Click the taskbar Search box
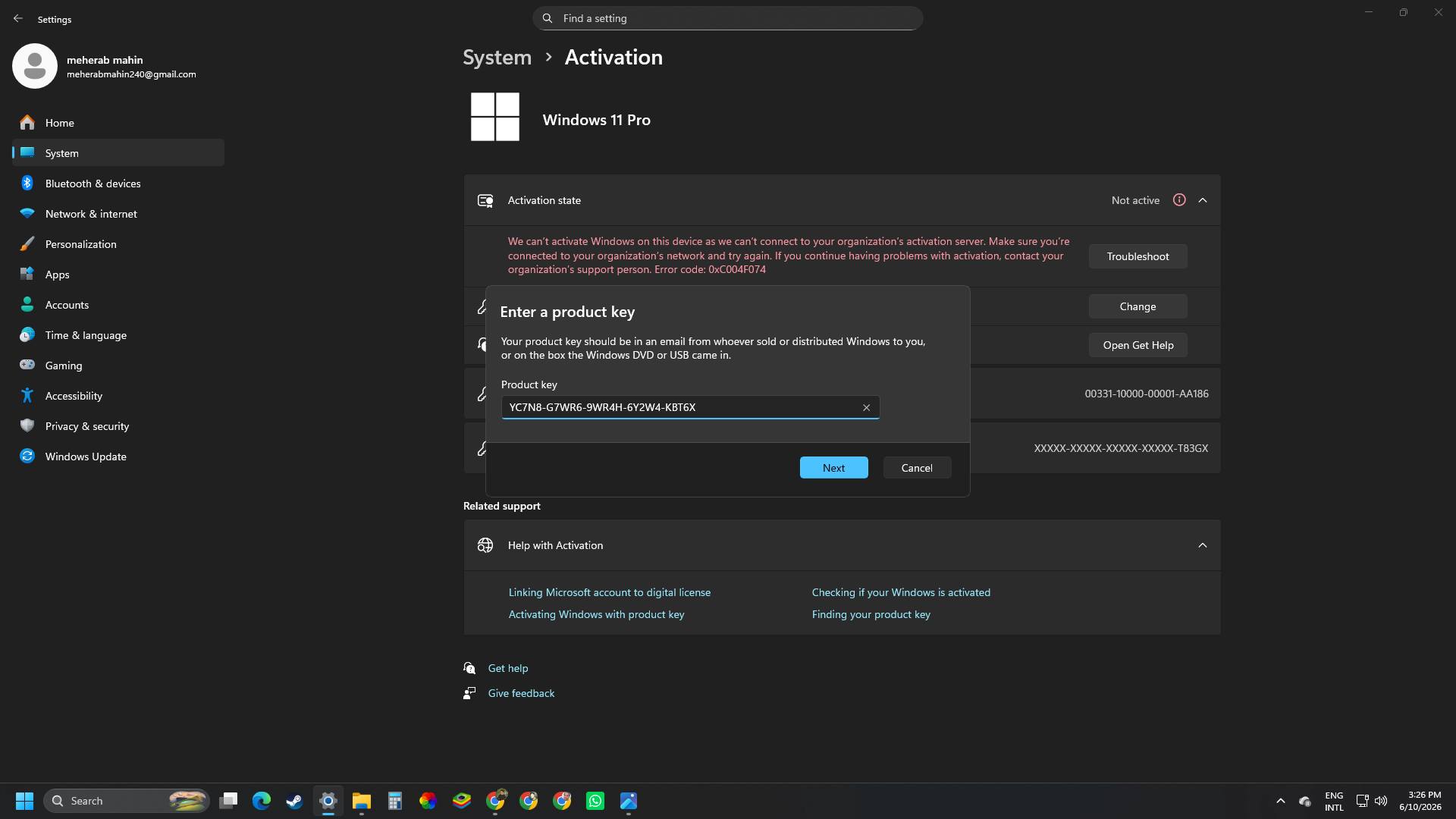The width and height of the screenshot is (1456, 819). tap(127, 801)
